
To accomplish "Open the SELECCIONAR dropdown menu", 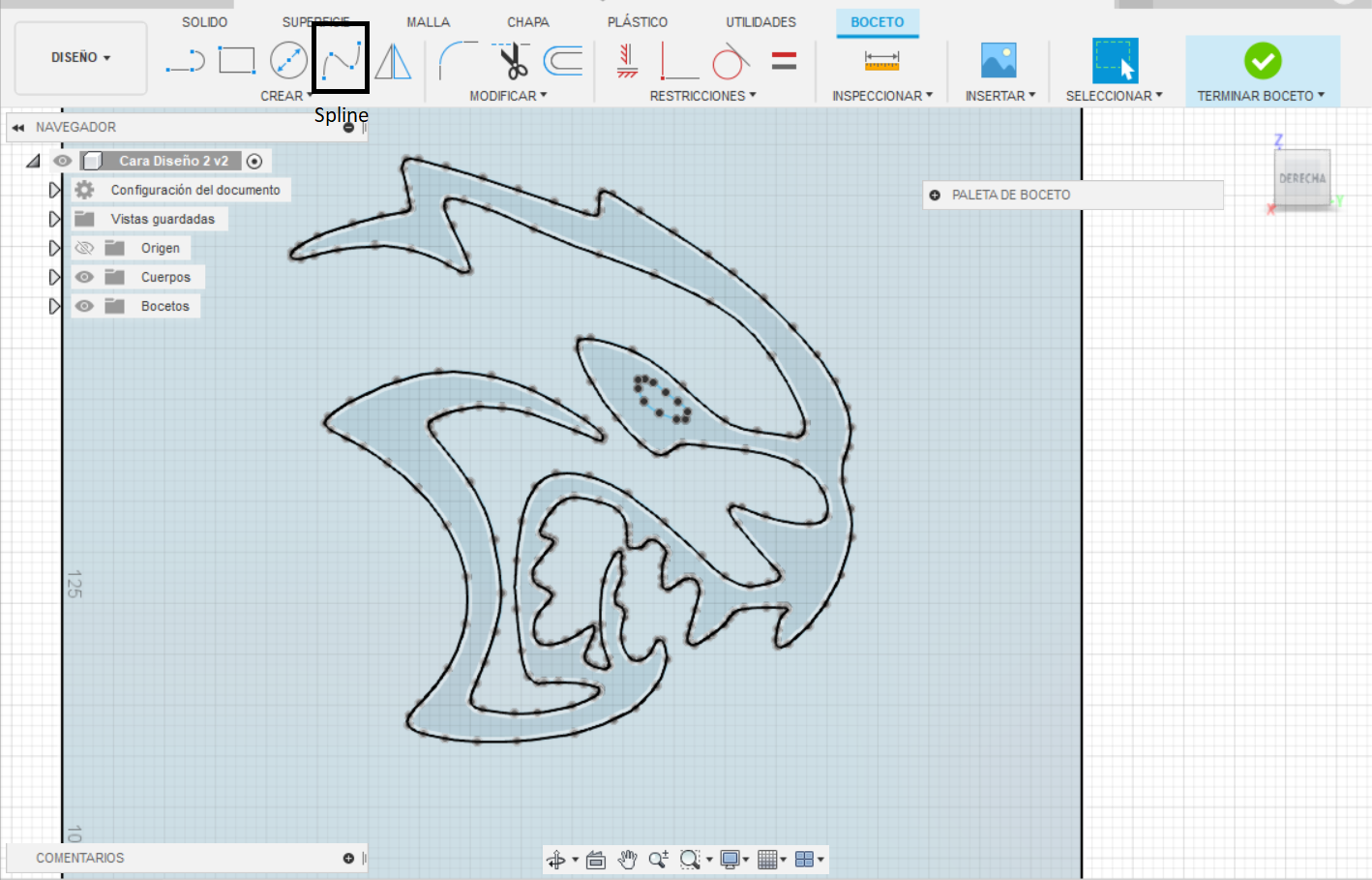I will pyautogui.click(x=1114, y=96).
